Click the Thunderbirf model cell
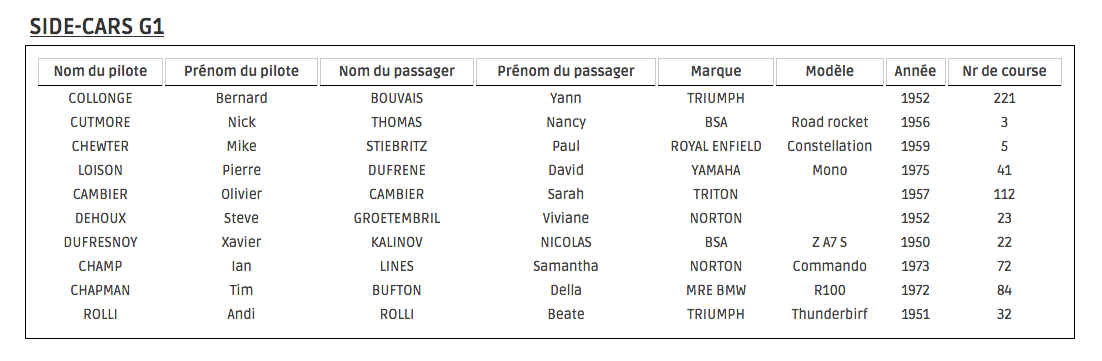Image resolution: width=1102 pixels, height=361 pixels. tap(829, 314)
